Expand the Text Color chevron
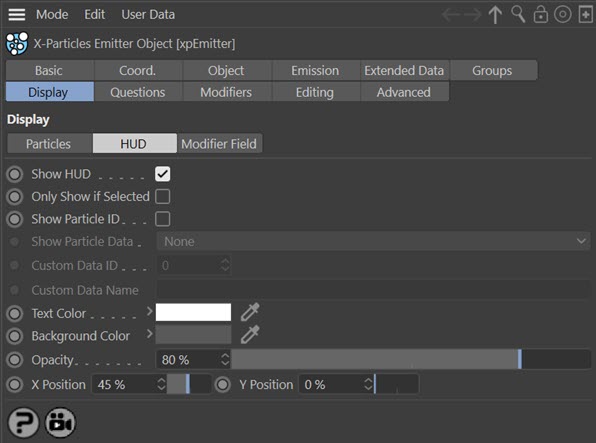596x443 pixels. point(149,311)
